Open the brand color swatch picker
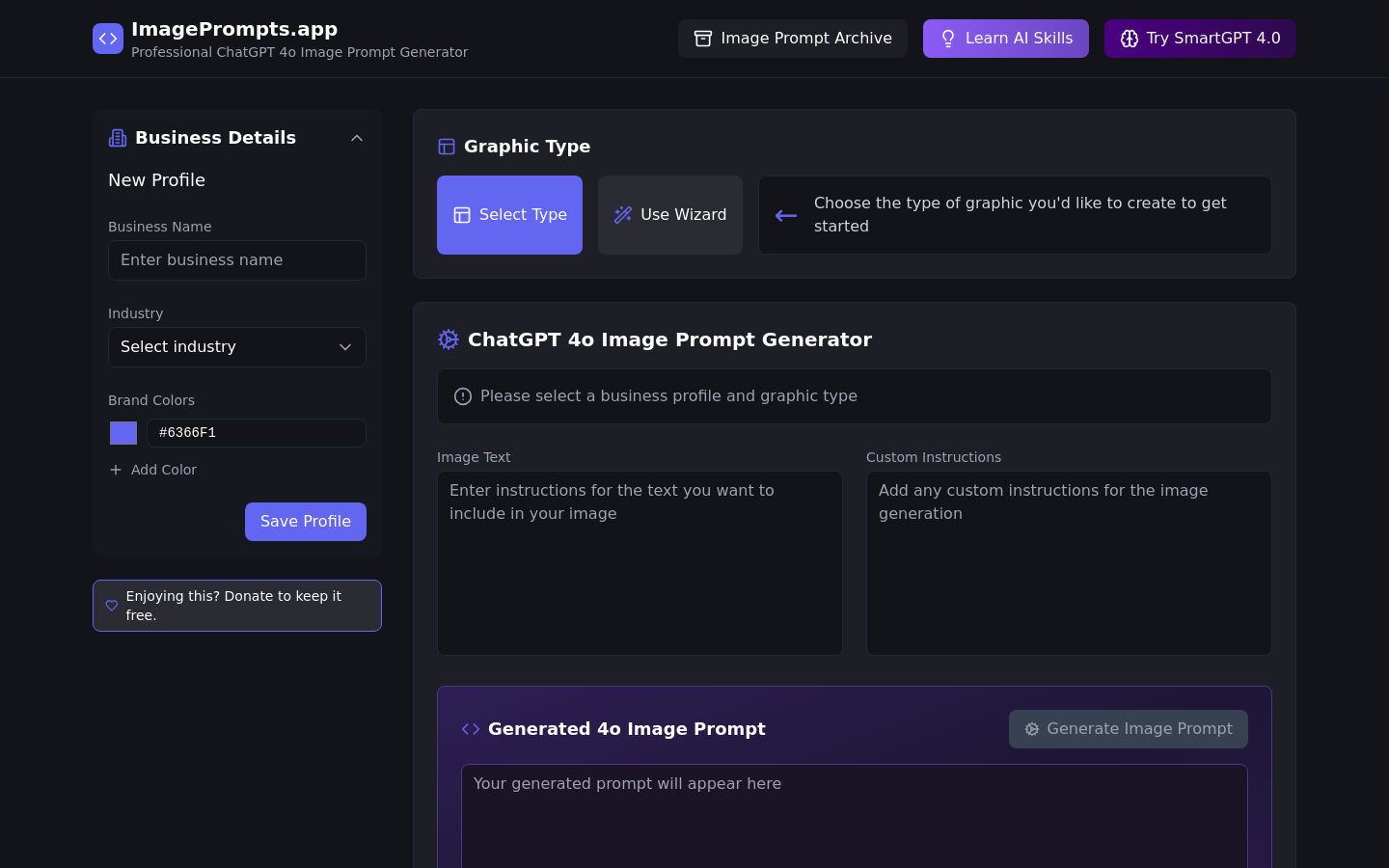Image resolution: width=1389 pixels, height=868 pixels. point(123,433)
